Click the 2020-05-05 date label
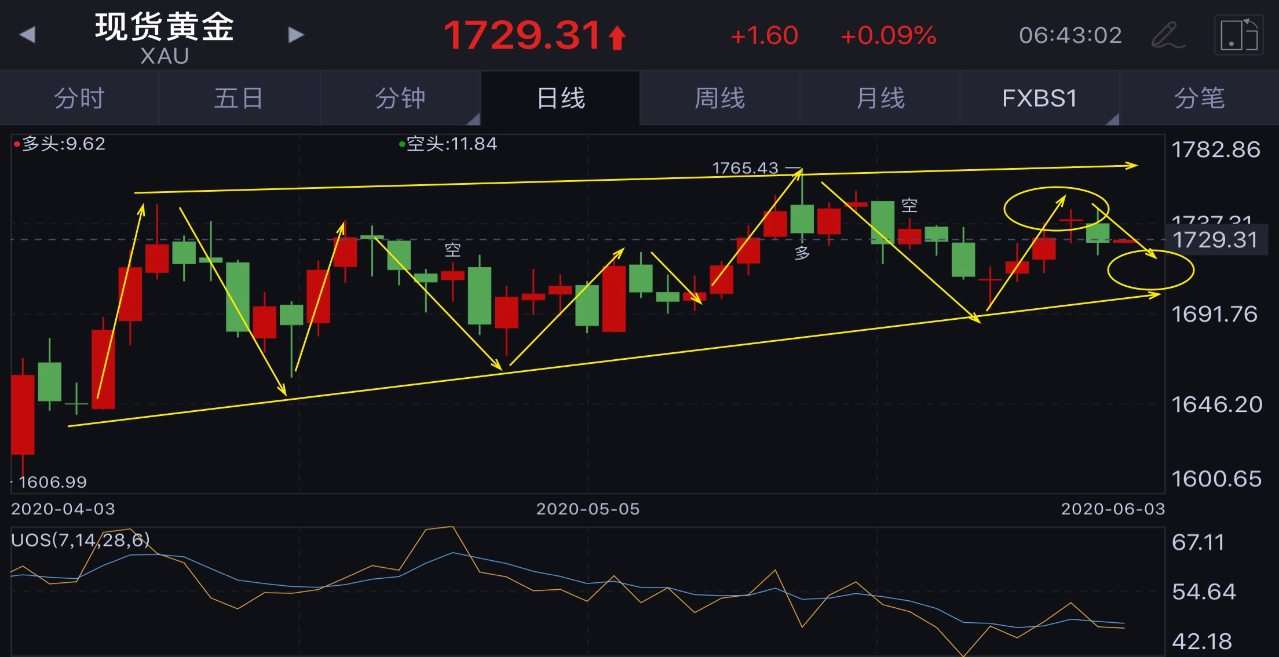The width and height of the screenshot is (1279, 657). click(588, 508)
